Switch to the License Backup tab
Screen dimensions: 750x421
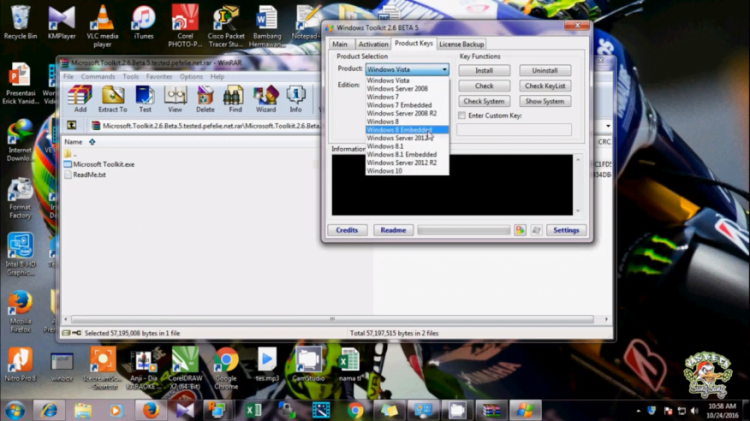click(x=462, y=44)
